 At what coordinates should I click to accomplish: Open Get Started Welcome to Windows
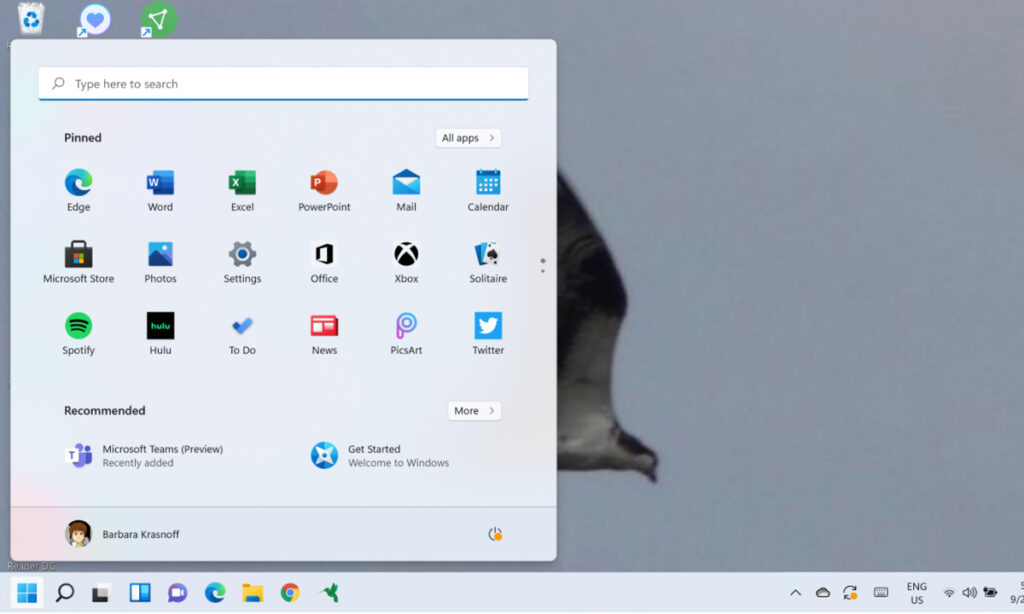coord(380,455)
